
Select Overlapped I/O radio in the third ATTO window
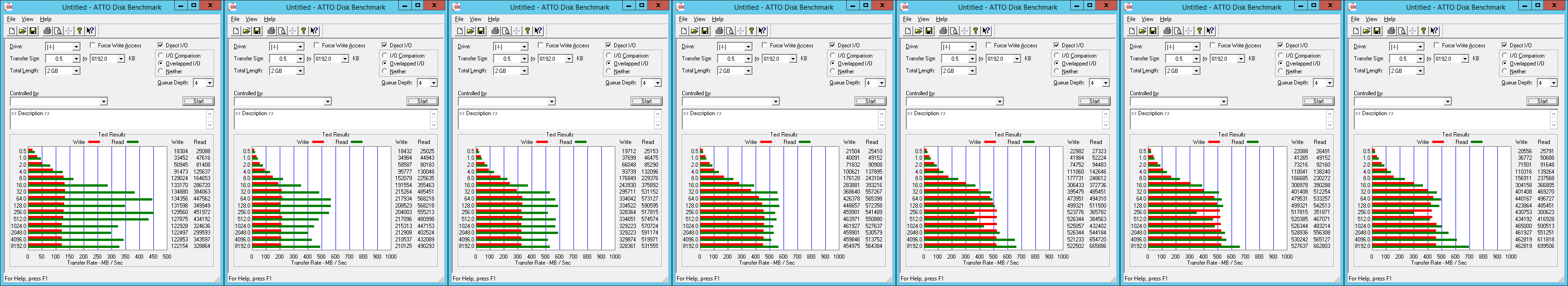click(x=609, y=63)
